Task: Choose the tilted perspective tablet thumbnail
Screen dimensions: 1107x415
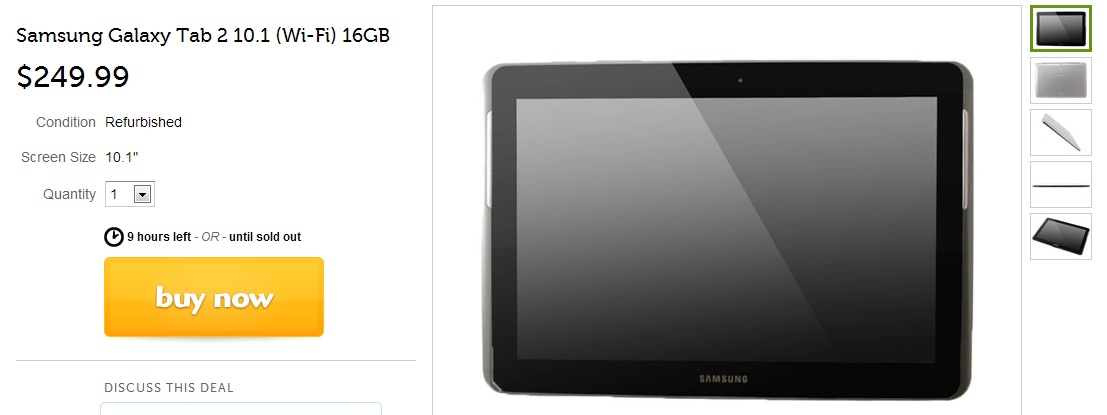Action: [x=1060, y=236]
